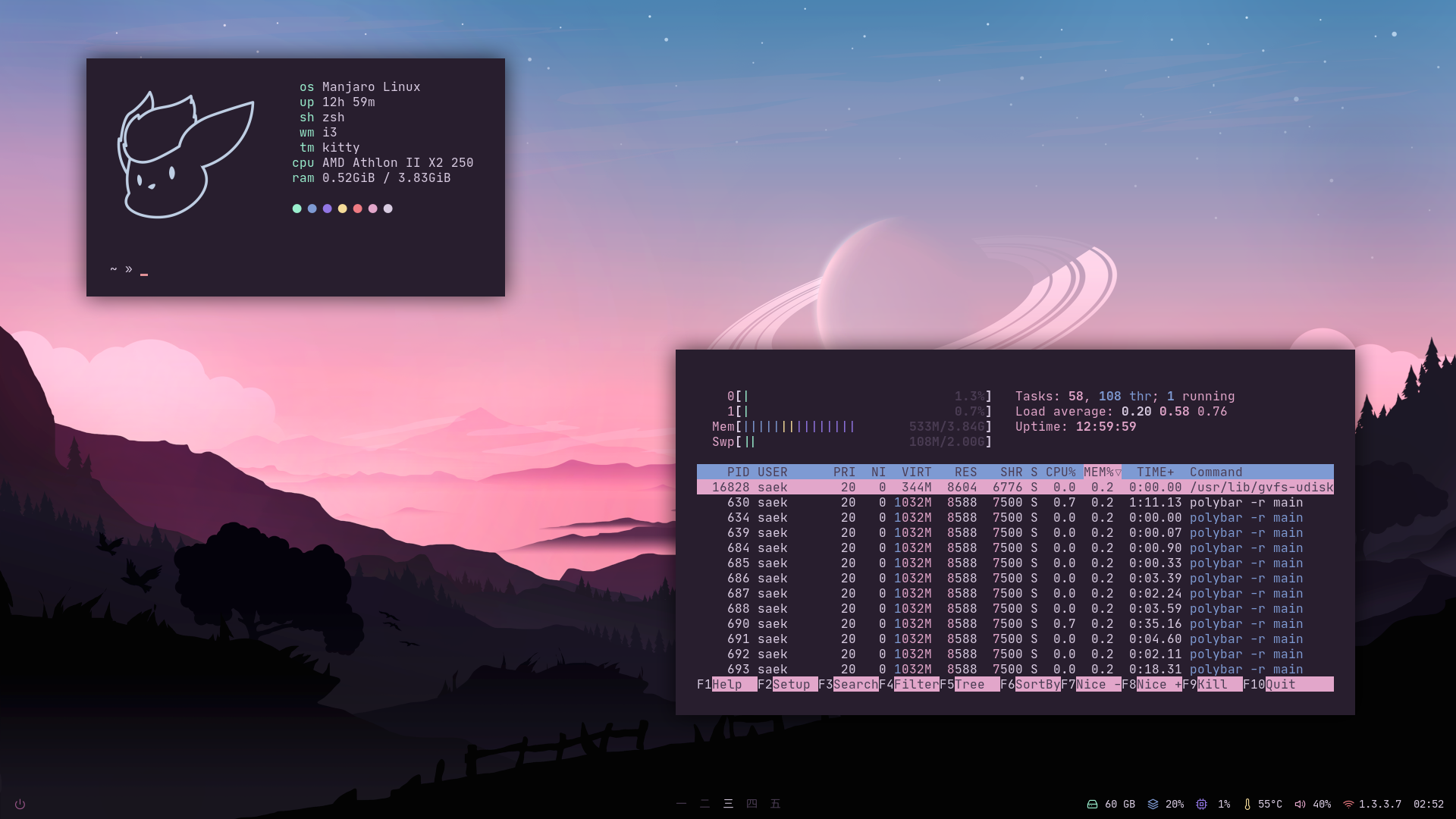Click the thermometer temperature icon
This screenshot has width=1456, height=819.
1247,805
